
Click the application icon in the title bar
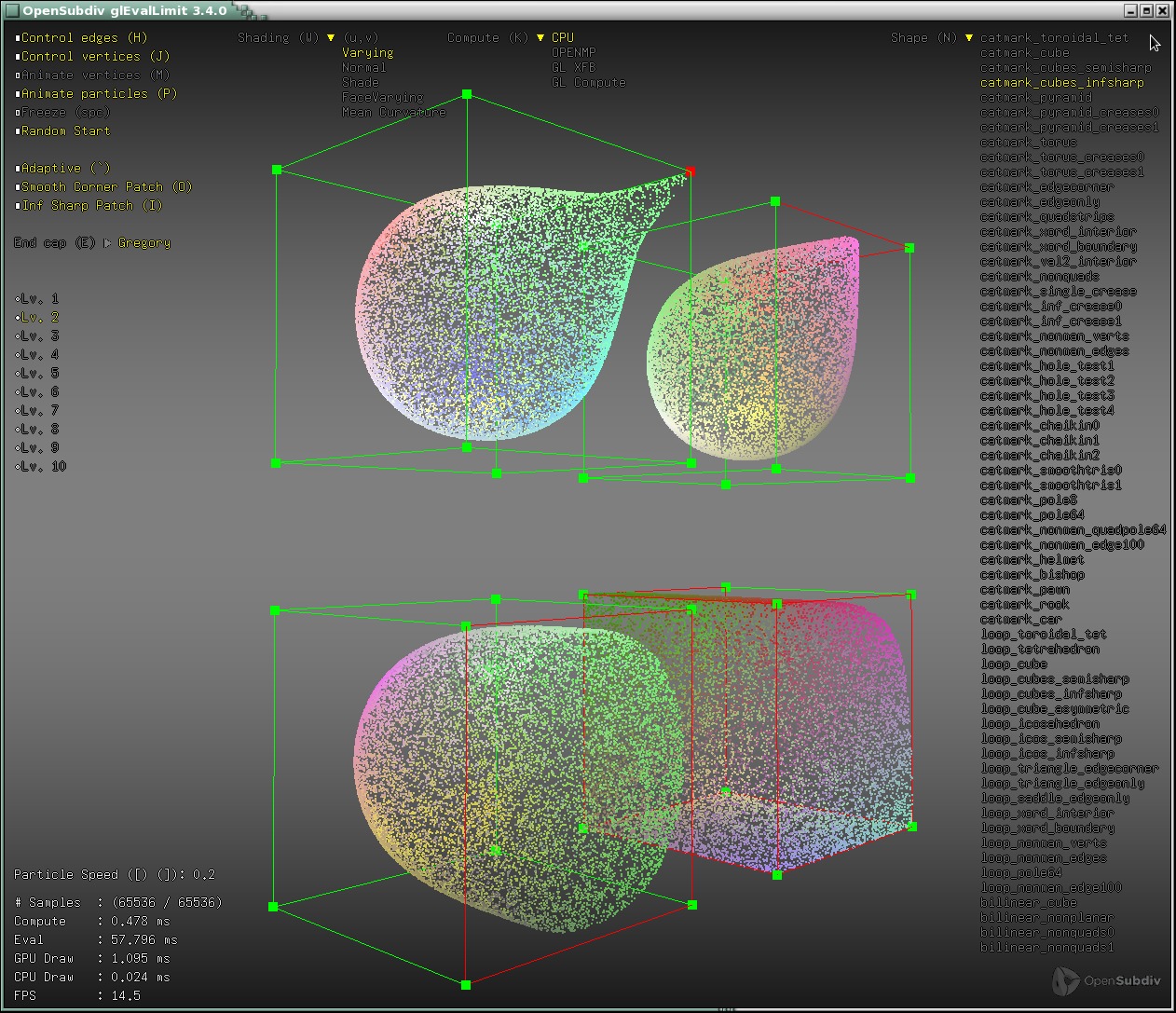point(11,10)
